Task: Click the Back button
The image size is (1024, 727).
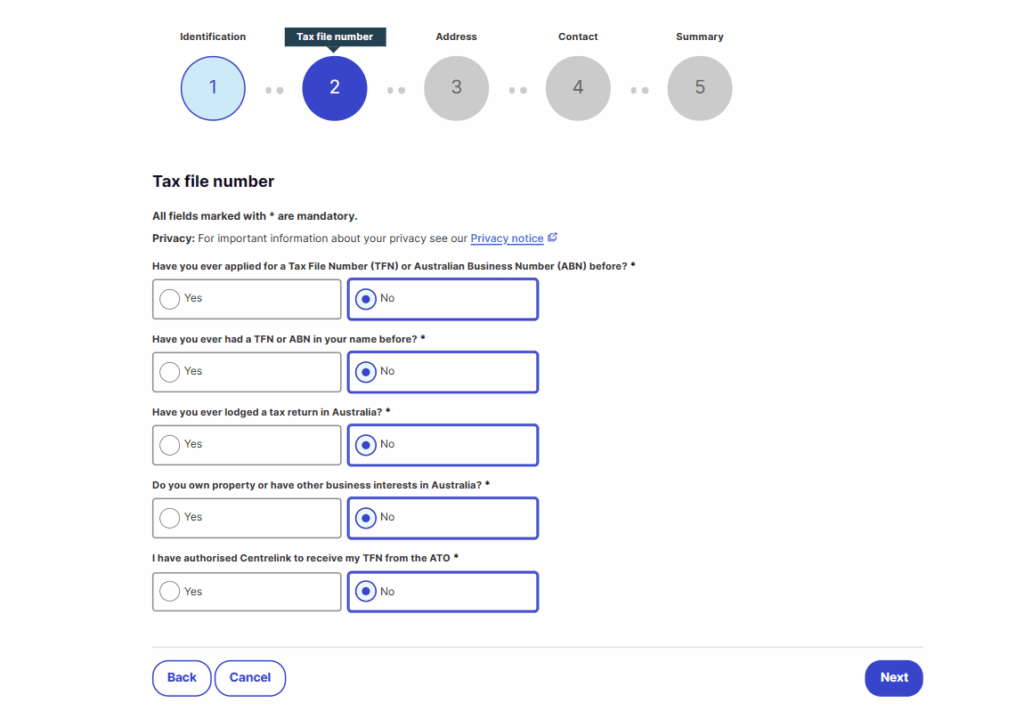Action: click(x=181, y=678)
